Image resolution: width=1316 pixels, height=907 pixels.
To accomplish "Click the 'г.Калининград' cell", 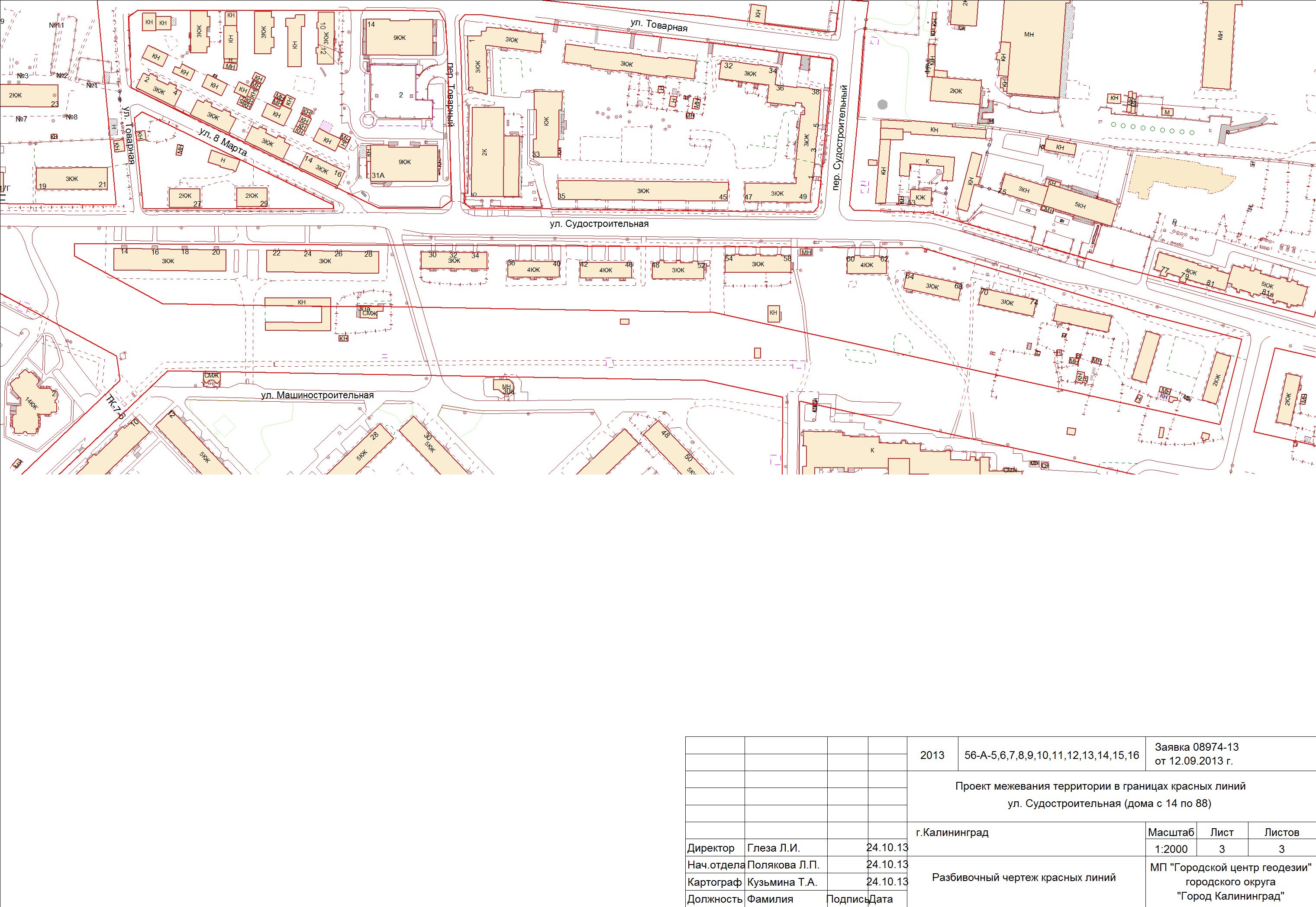I will tap(952, 833).
